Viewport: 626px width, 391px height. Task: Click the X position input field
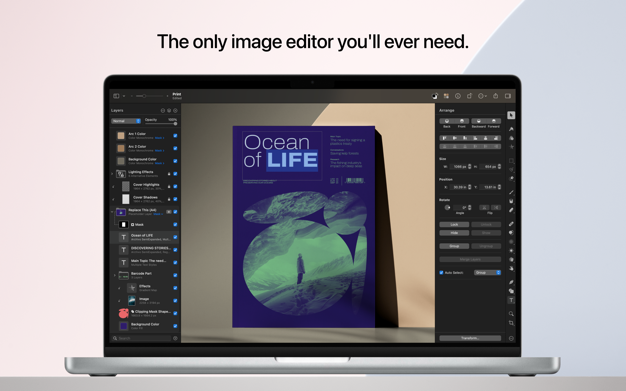click(x=458, y=187)
